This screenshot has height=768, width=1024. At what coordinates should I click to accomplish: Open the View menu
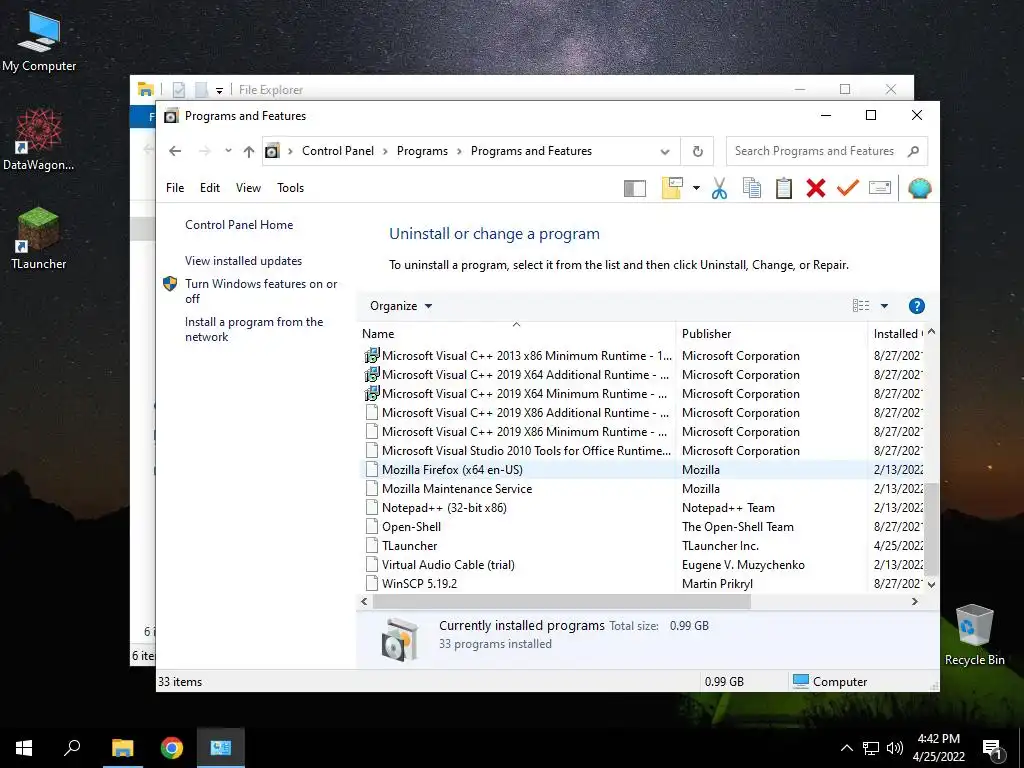point(248,188)
